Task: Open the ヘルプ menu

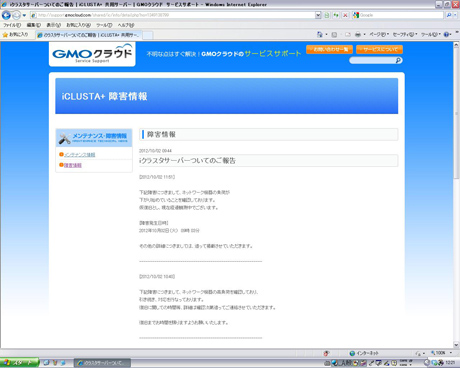Action: pyautogui.click(x=126, y=25)
